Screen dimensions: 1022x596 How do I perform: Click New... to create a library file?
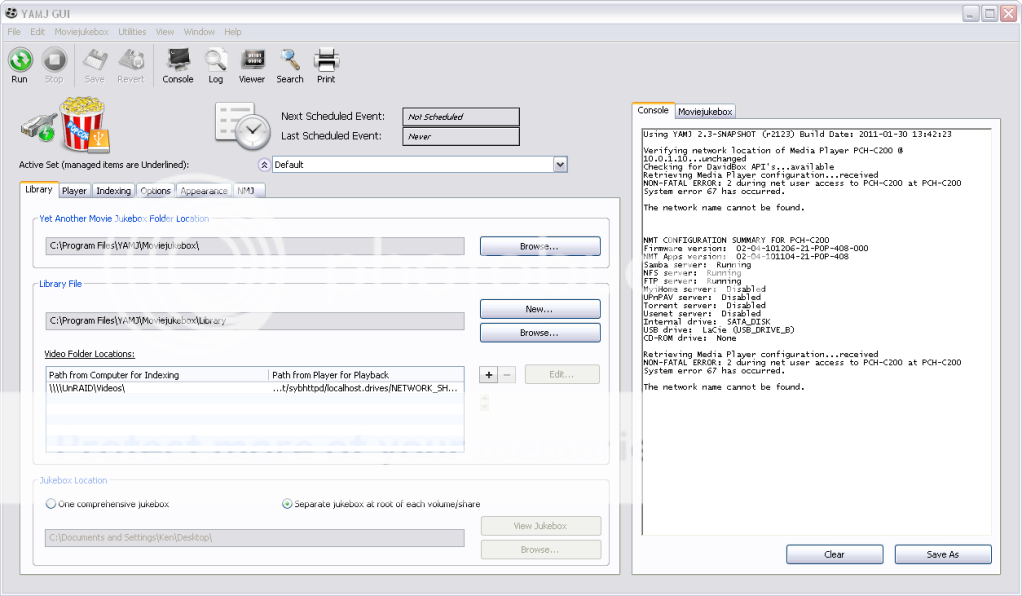(539, 308)
